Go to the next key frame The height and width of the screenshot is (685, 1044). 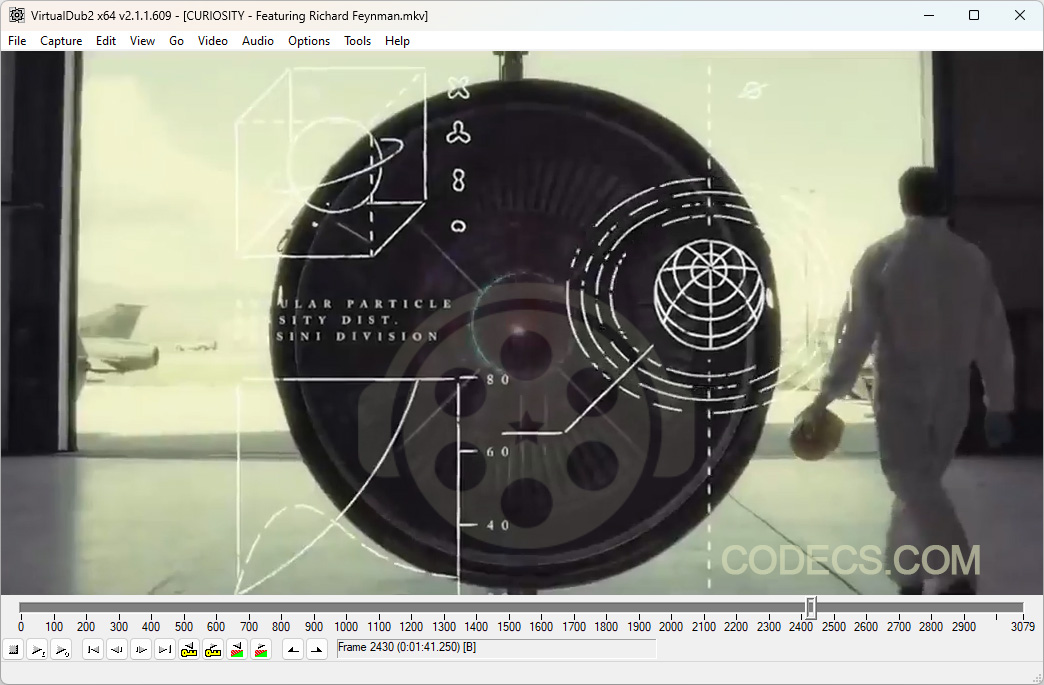click(x=213, y=650)
